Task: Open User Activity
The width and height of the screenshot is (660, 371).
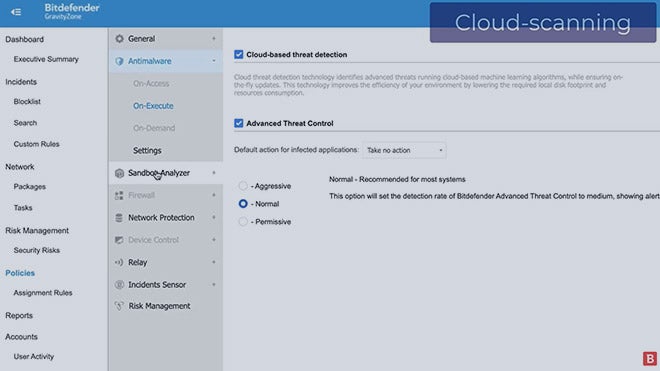Action: [x=34, y=356]
